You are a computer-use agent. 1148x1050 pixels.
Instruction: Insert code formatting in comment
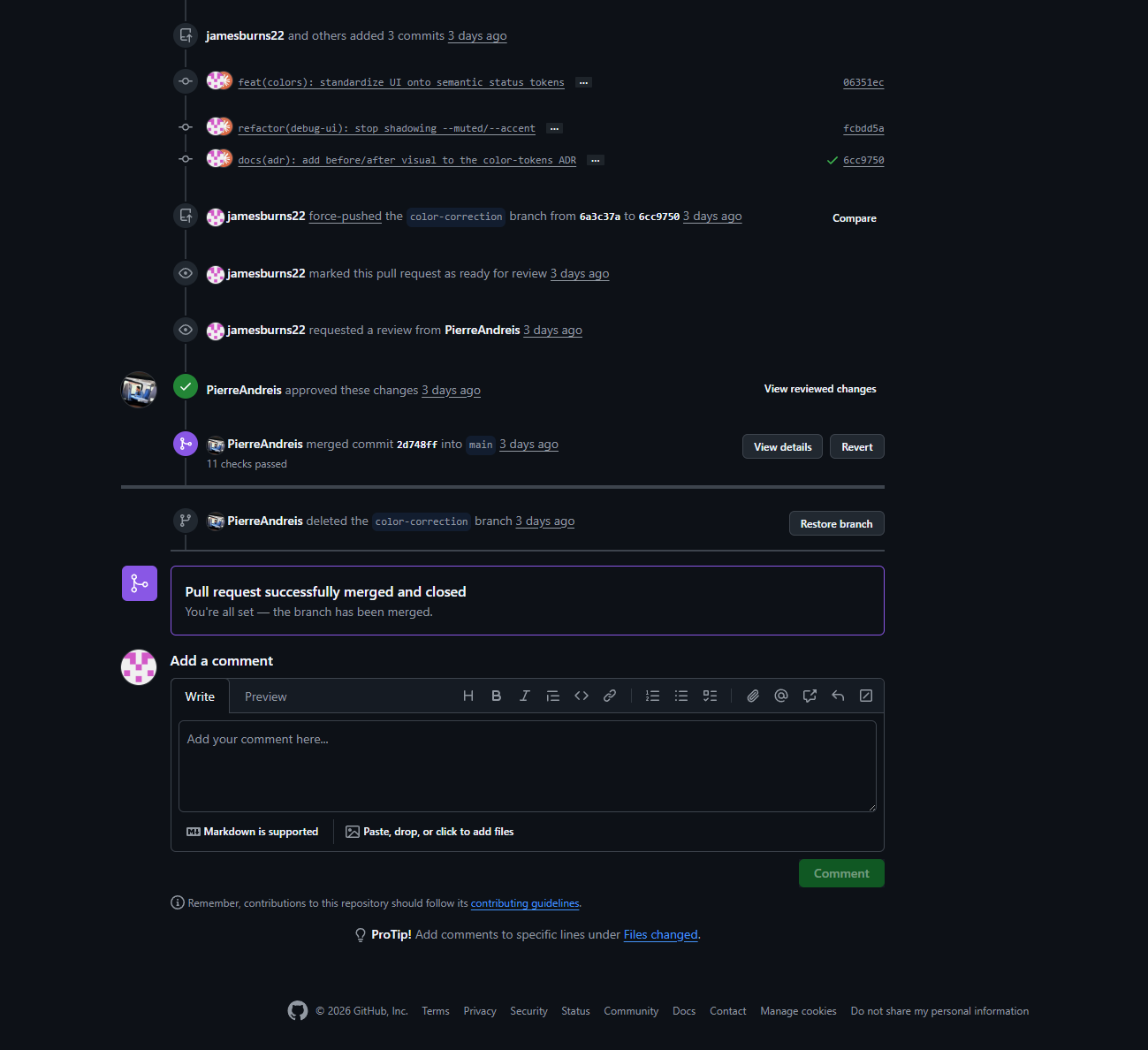[x=582, y=696]
